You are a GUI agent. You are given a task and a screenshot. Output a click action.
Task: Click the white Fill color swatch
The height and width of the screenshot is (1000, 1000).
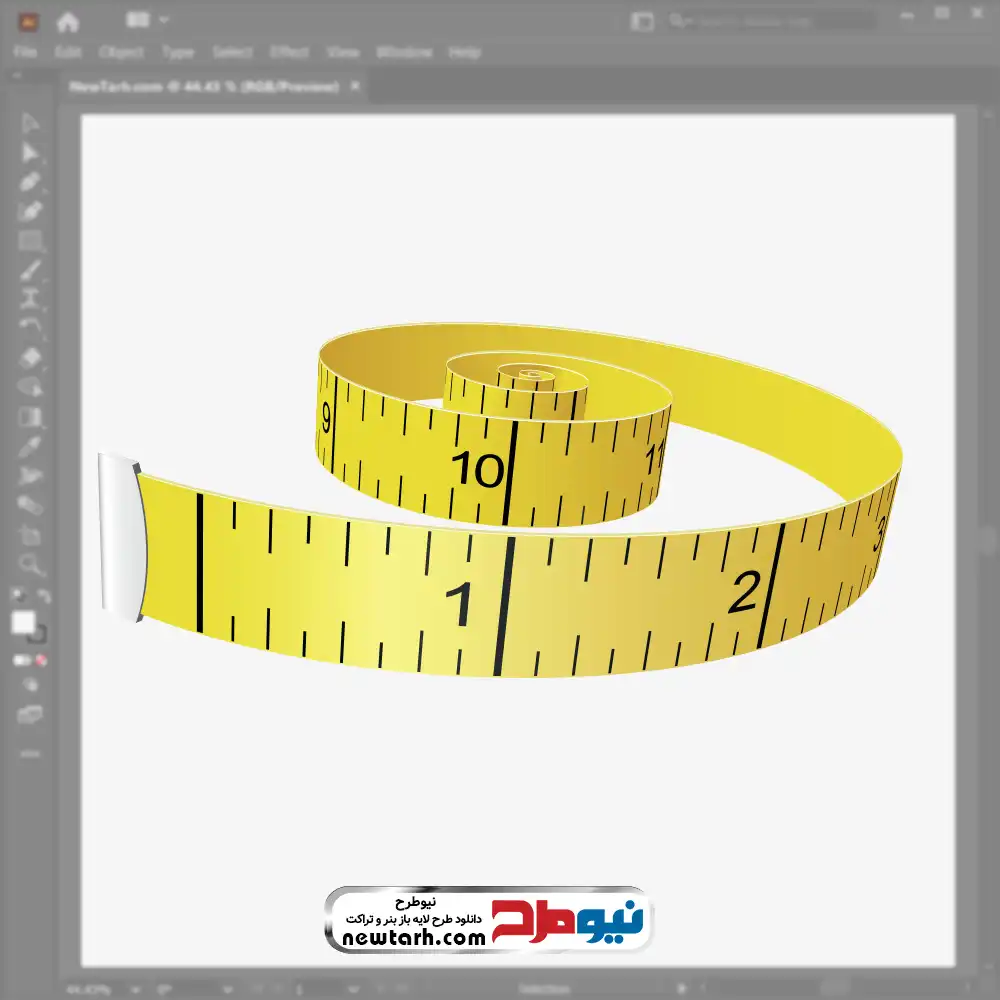click(x=24, y=622)
